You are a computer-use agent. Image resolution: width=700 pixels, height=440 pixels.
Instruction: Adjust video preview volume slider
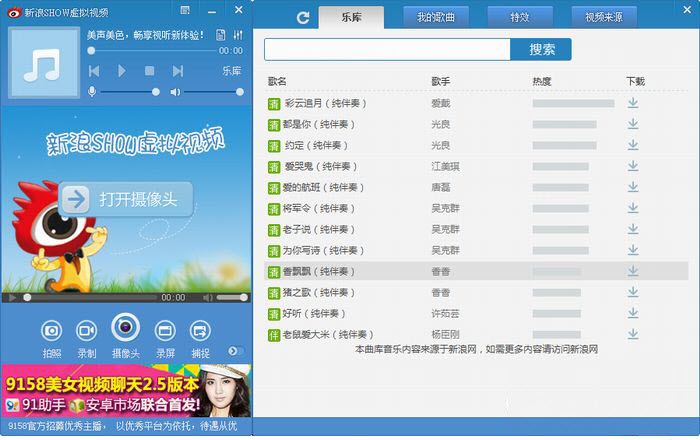[232, 298]
